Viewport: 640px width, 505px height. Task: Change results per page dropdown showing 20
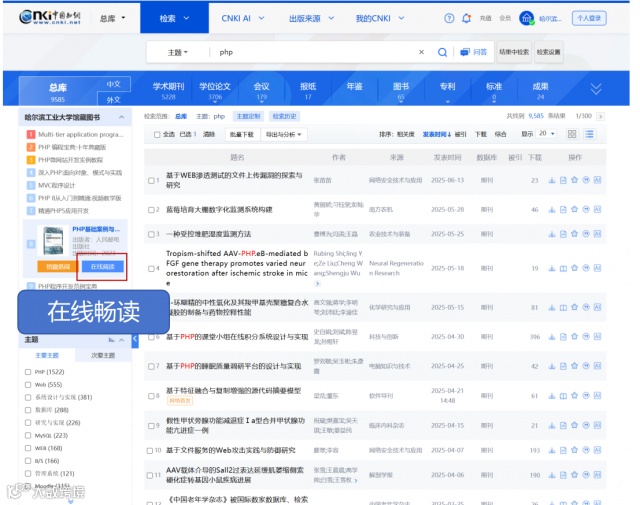point(547,133)
